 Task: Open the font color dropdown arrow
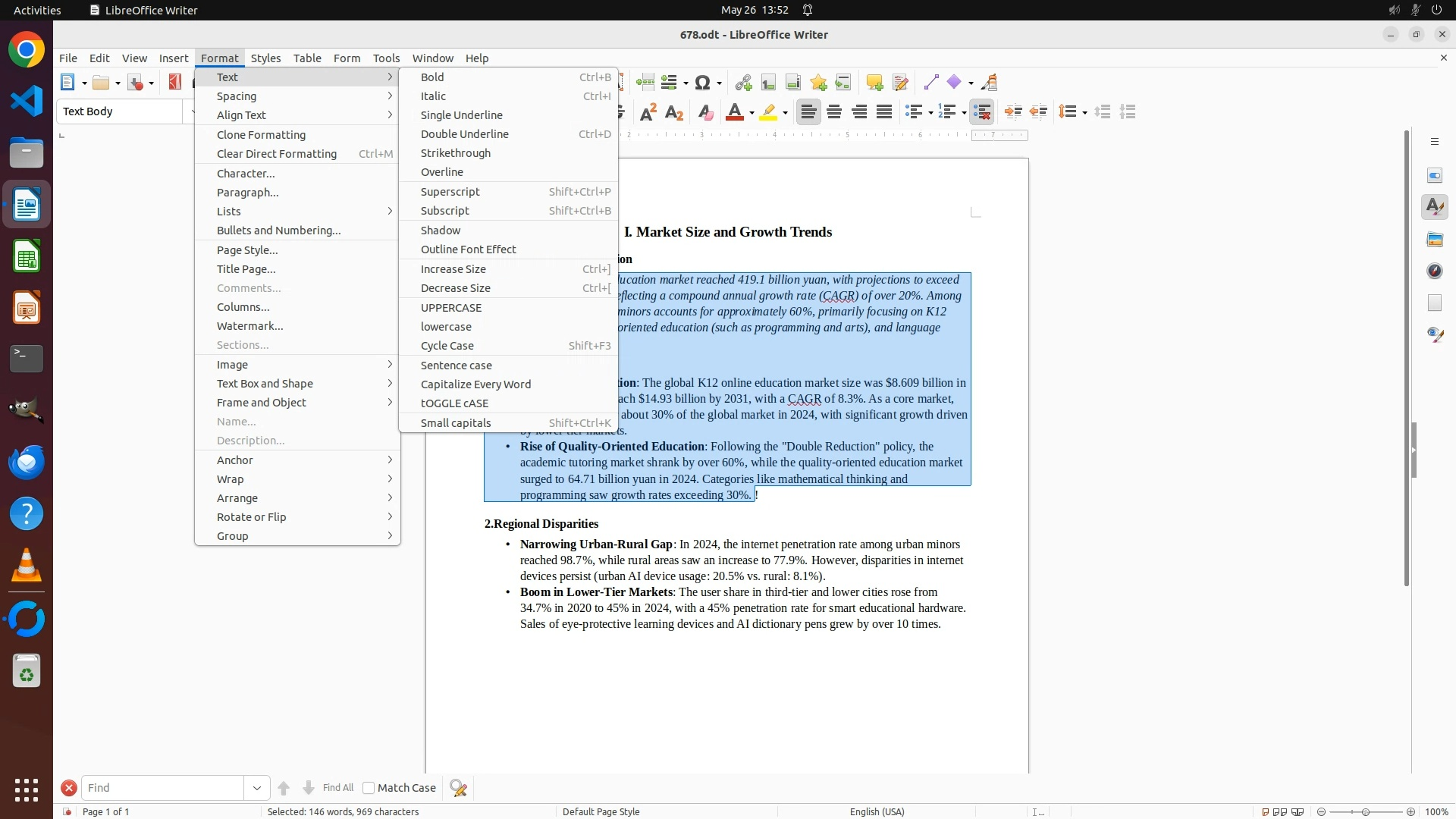(752, 113)
